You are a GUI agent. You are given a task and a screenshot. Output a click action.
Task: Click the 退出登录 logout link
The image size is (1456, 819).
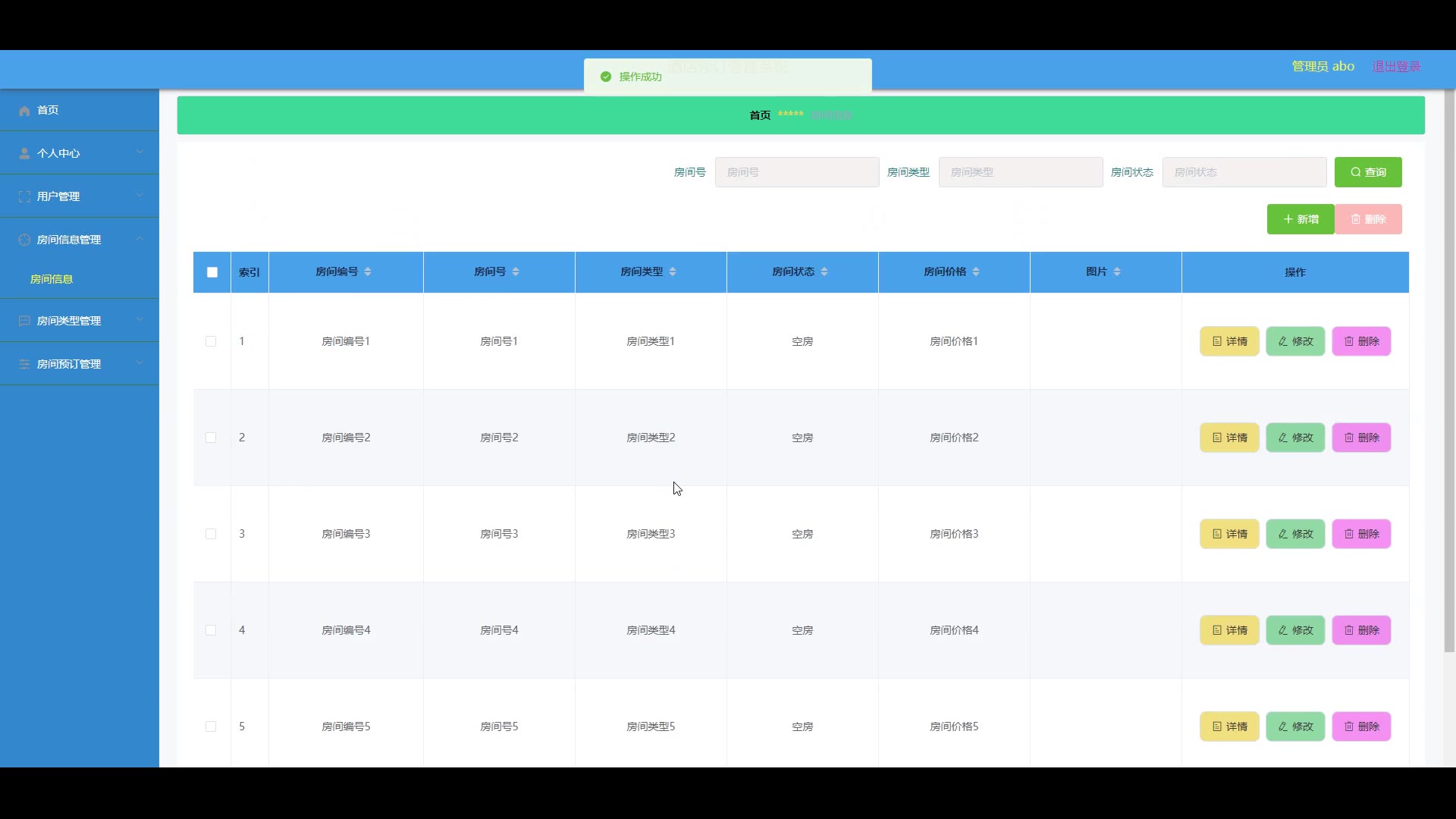[x=1396, y=67]
